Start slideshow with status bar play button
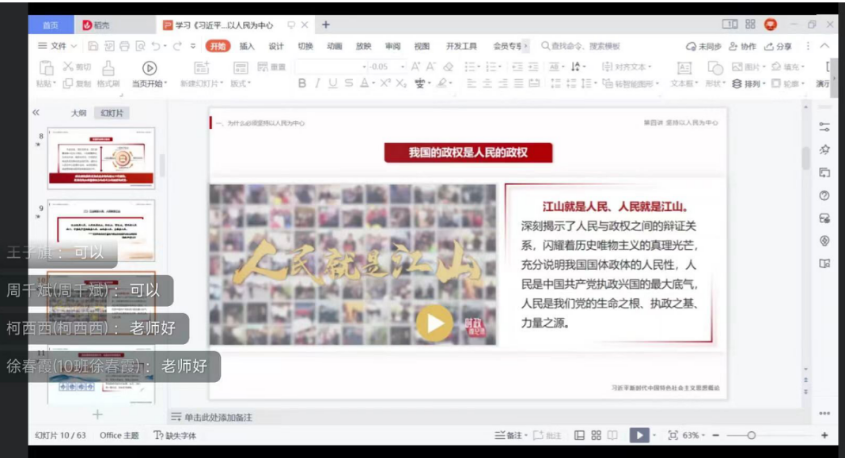The height and width of the screenshot is (459, 846). pyautogui.click(x=638, y=435)
